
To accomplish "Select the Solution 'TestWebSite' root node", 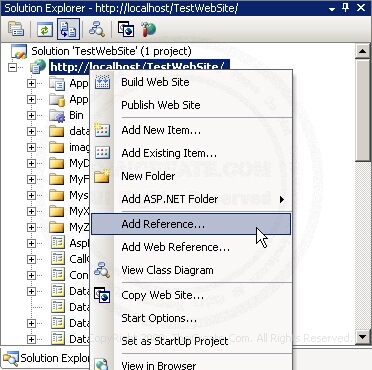I will [x=111, y=51].
